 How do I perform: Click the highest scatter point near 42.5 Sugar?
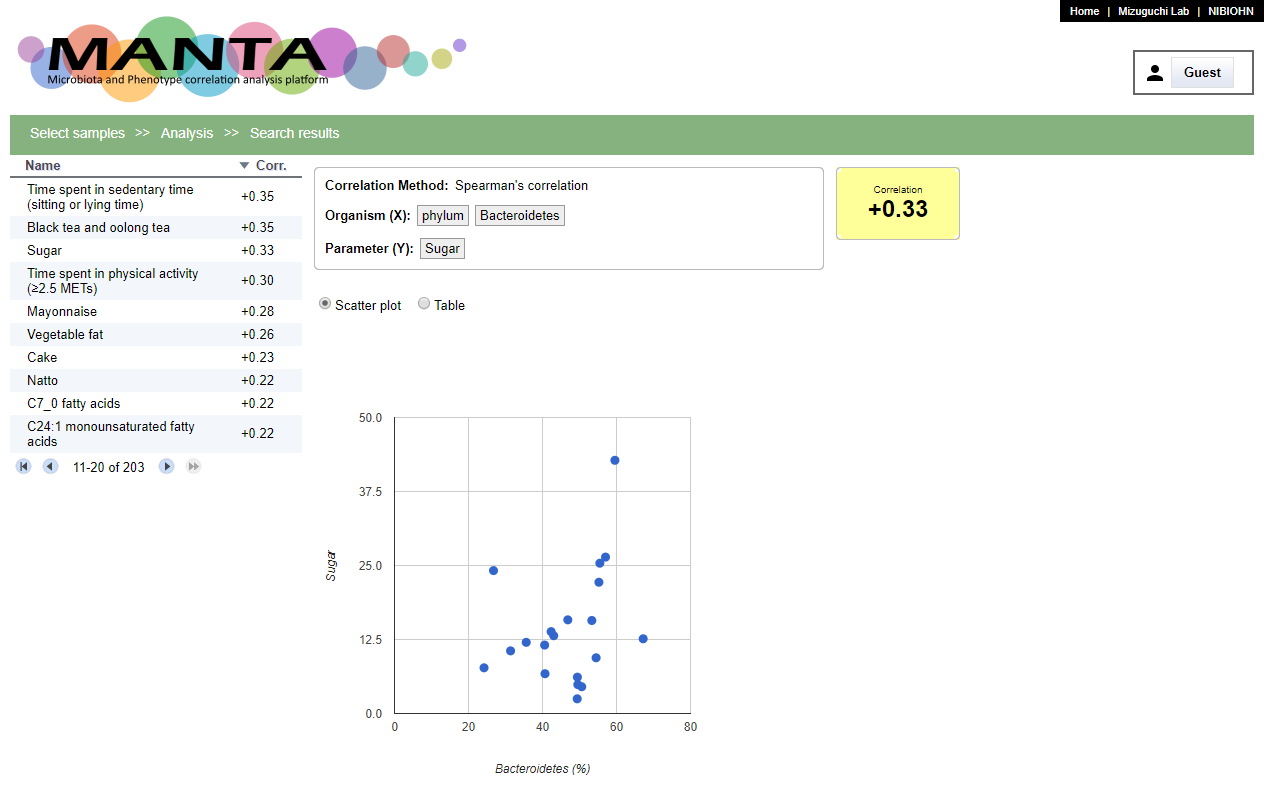pos(615,460)
